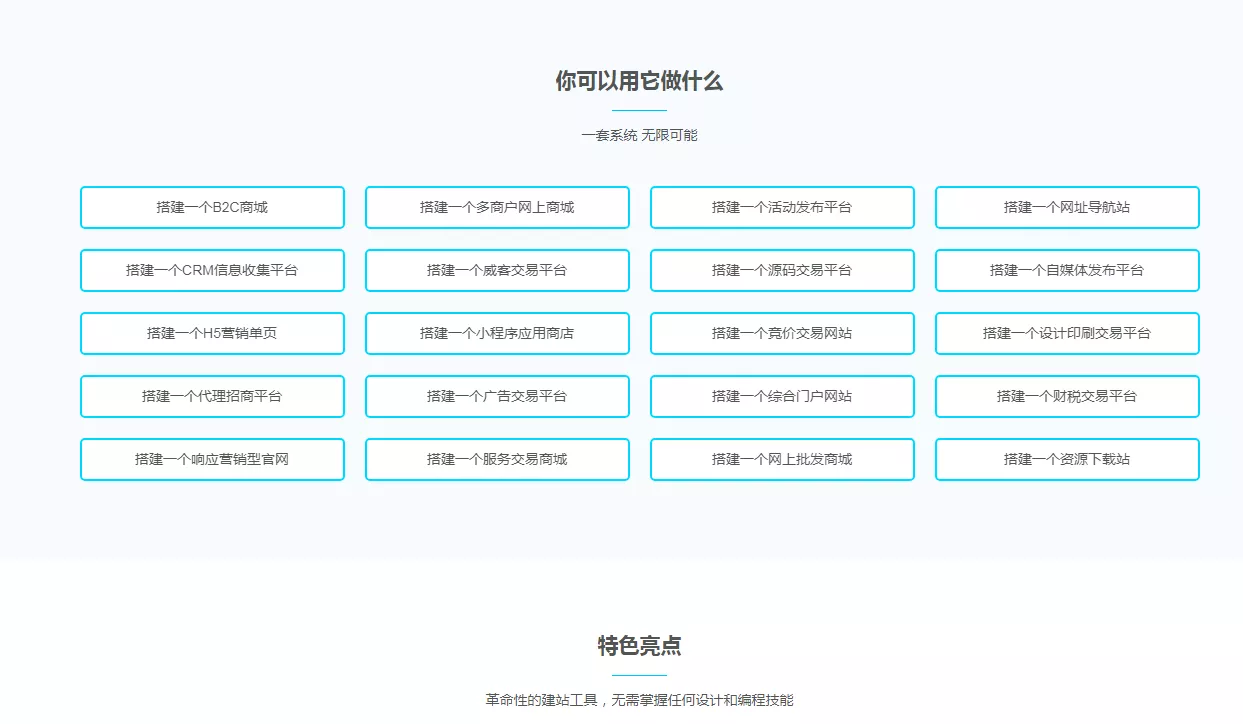Choose 搭建一个网址导航站 button

pyautogui.click(x=1067, y=207)
